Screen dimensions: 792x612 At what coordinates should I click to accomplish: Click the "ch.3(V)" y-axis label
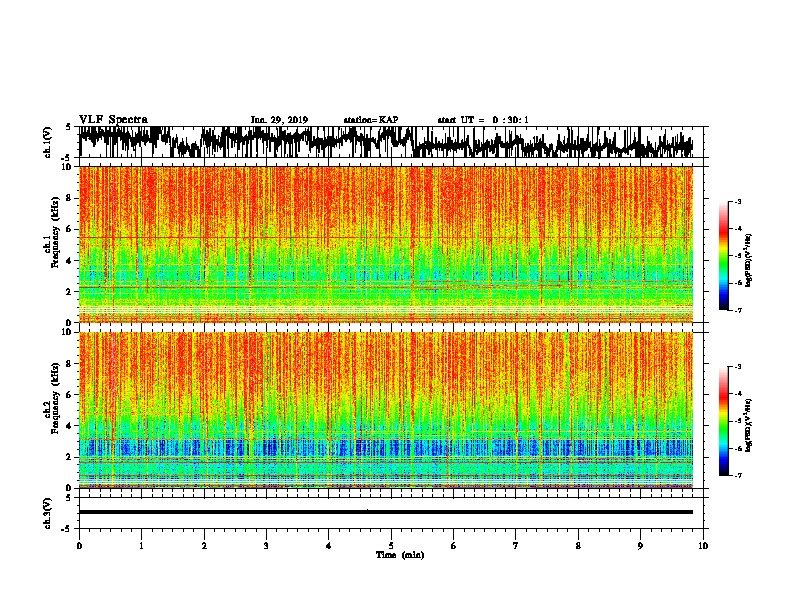(x=48, y=513)
